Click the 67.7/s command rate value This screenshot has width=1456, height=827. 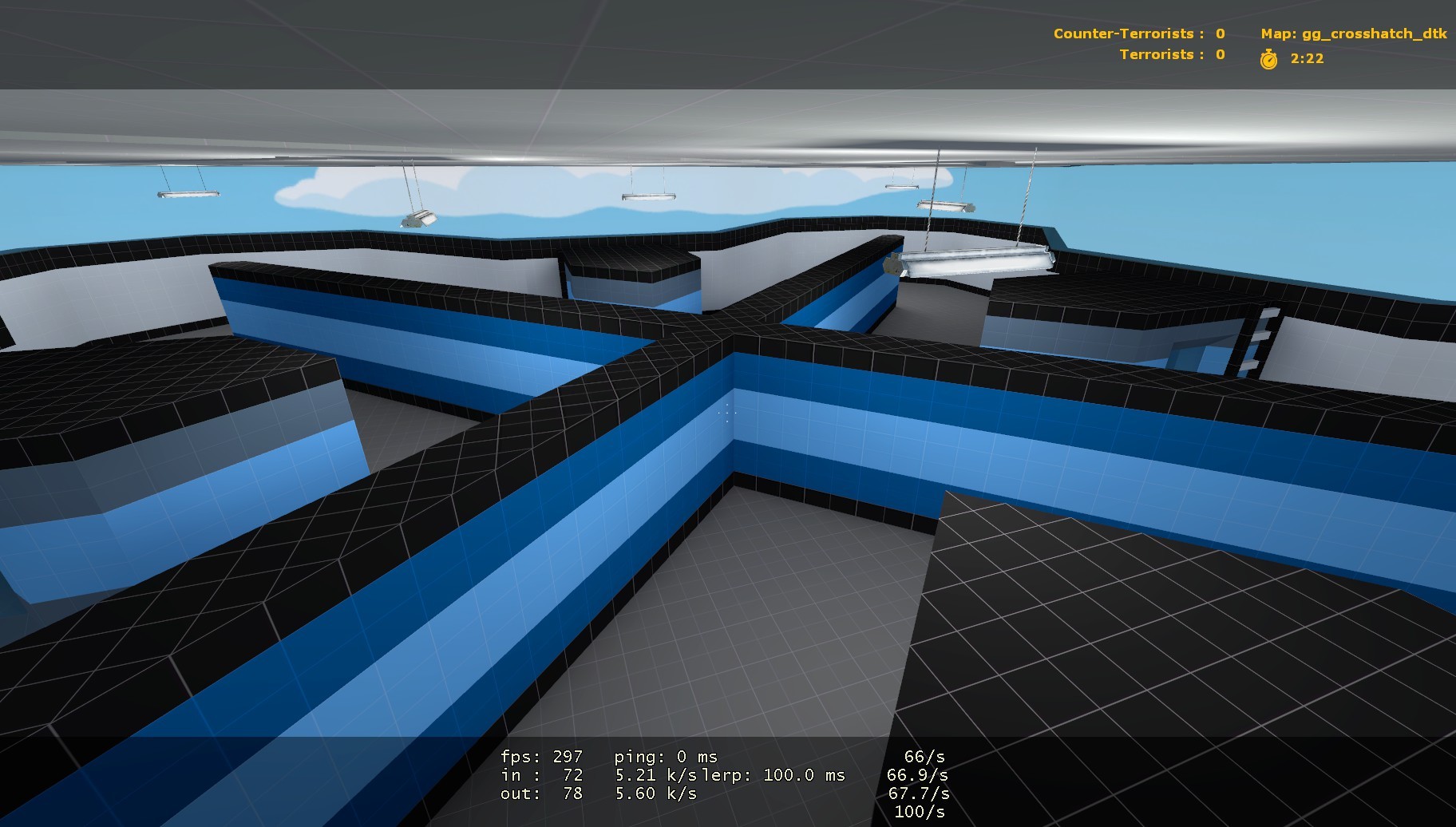point(919,793)
